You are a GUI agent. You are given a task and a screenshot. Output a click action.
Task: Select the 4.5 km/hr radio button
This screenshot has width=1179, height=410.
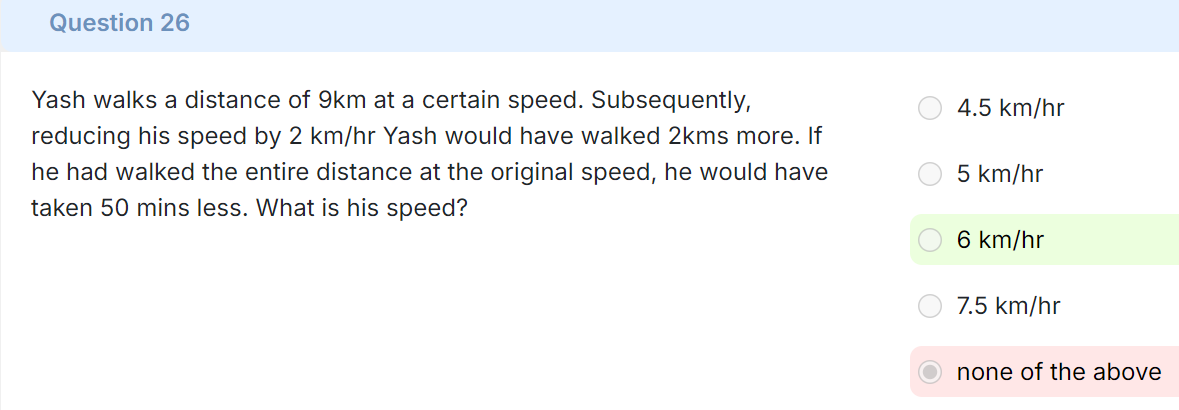click(x=930, y=108)
